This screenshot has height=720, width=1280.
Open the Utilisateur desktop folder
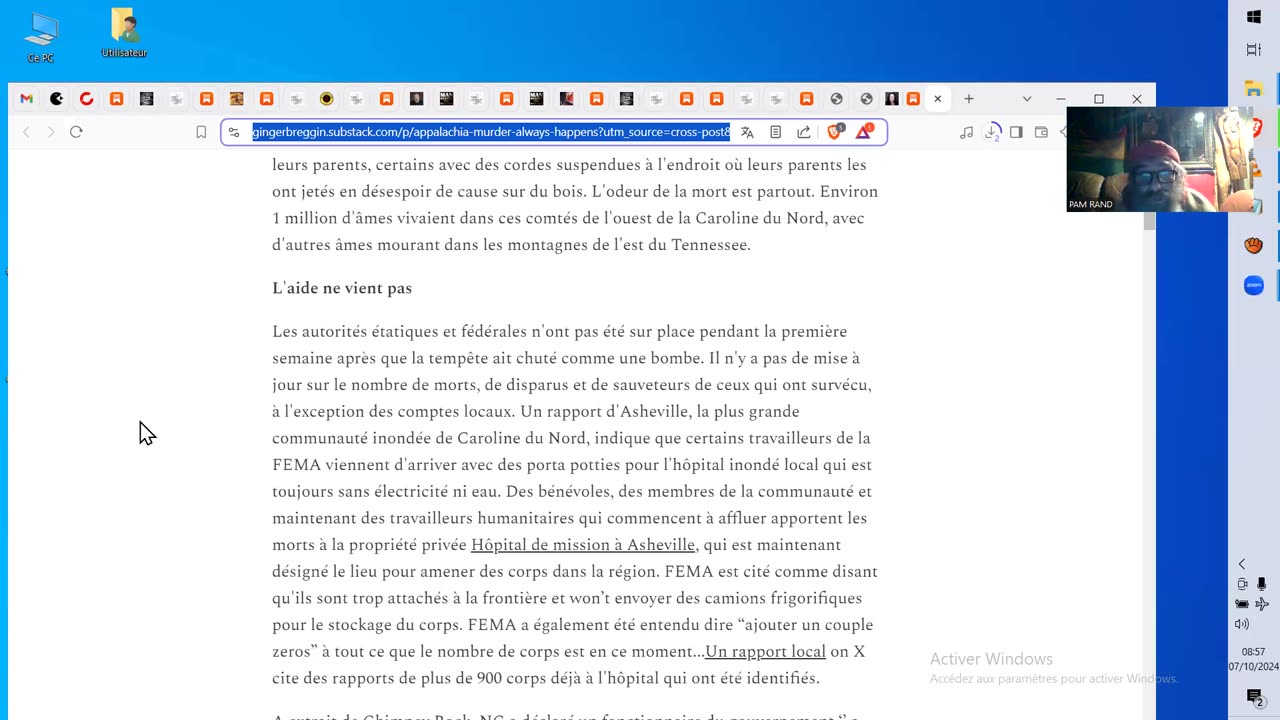(124, 32)
